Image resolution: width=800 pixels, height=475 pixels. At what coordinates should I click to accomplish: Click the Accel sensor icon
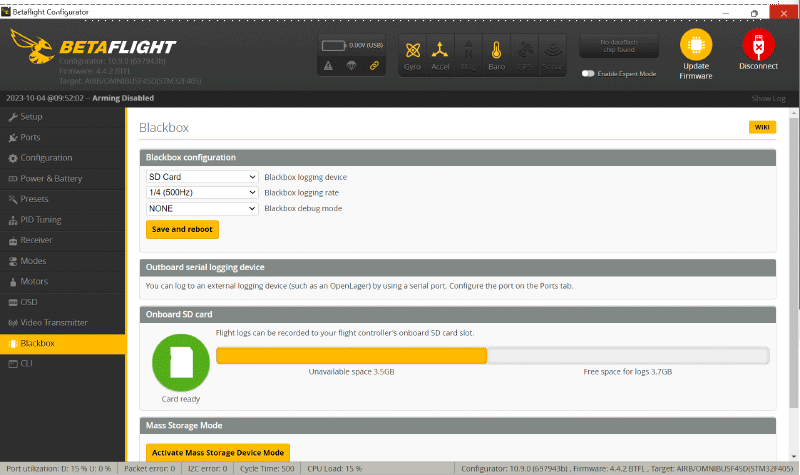click(440, 52)
